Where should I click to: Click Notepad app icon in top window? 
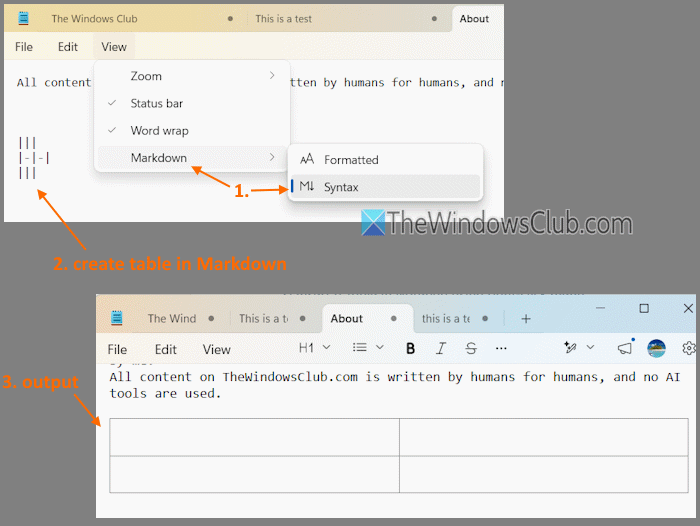[x=23, y=18]
